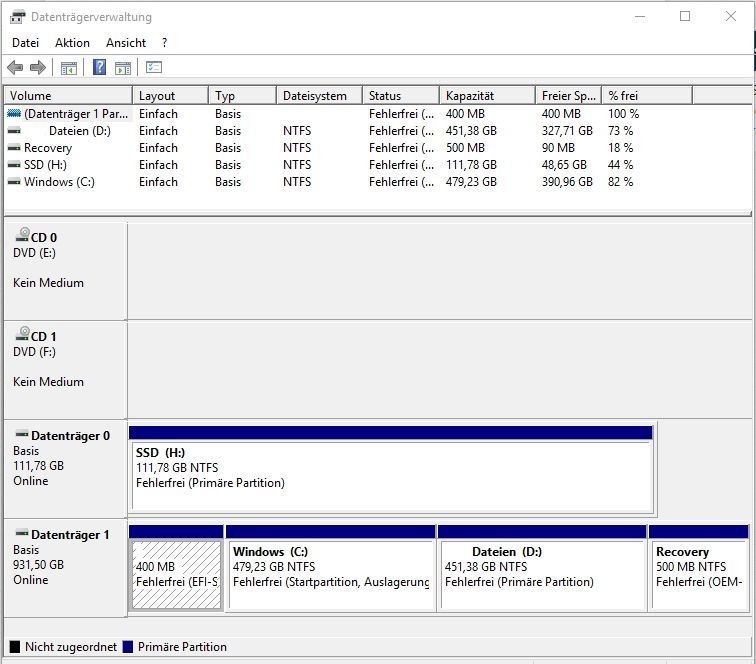The height and width of the screenshot is (664, 756).
Task: Click the settings checklist icon in the toolbar
Action: [x=154, y=68]
